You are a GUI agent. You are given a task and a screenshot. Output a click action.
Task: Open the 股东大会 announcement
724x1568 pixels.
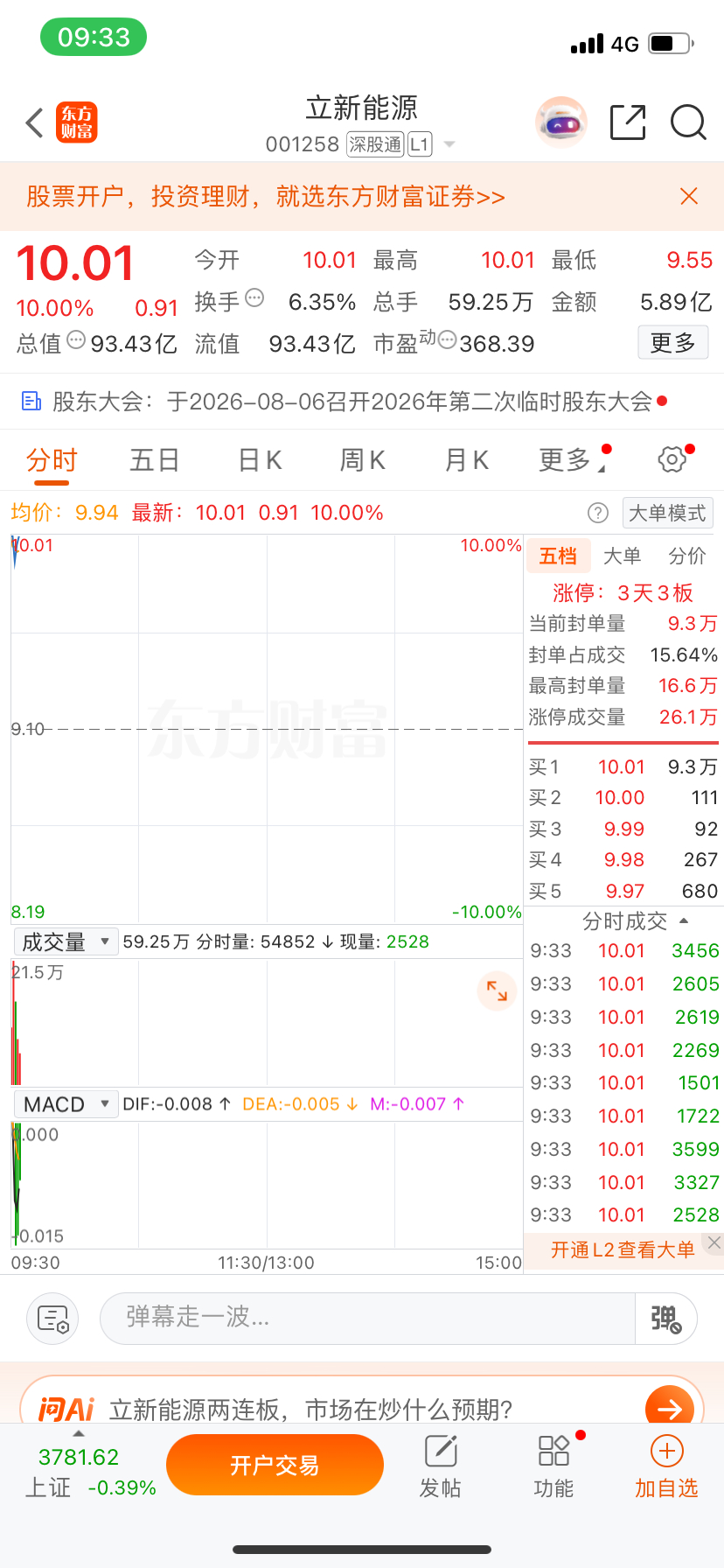tap(352, 402)
